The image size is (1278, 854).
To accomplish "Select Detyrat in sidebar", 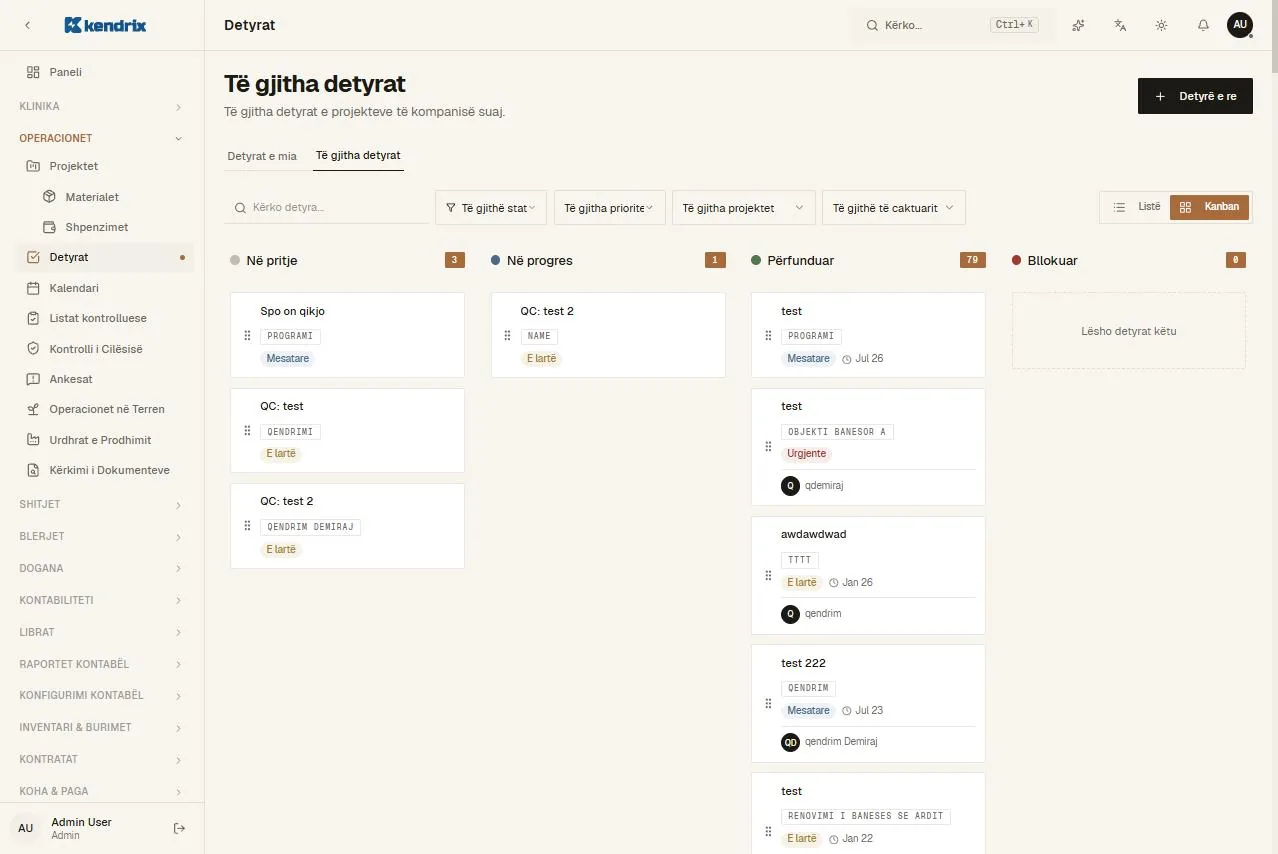I will tap(102, 257).
